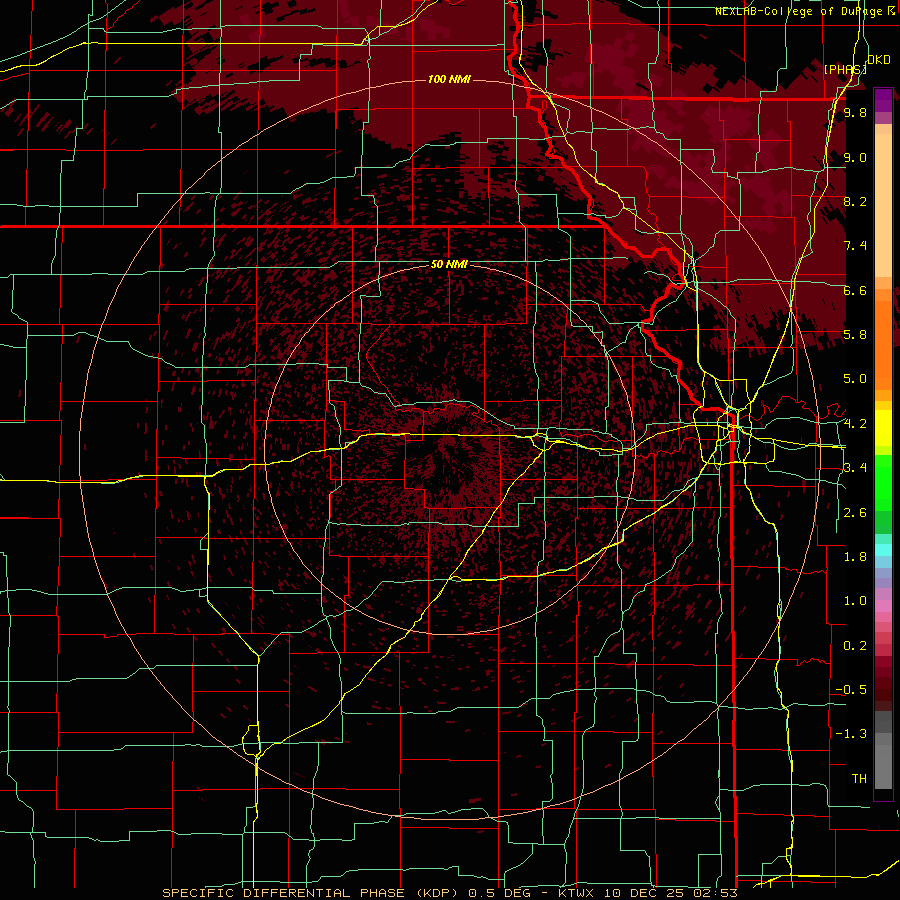Select the light peach segment of color bar
Viewport: 900px width, 900px height.
click(883, 205)
